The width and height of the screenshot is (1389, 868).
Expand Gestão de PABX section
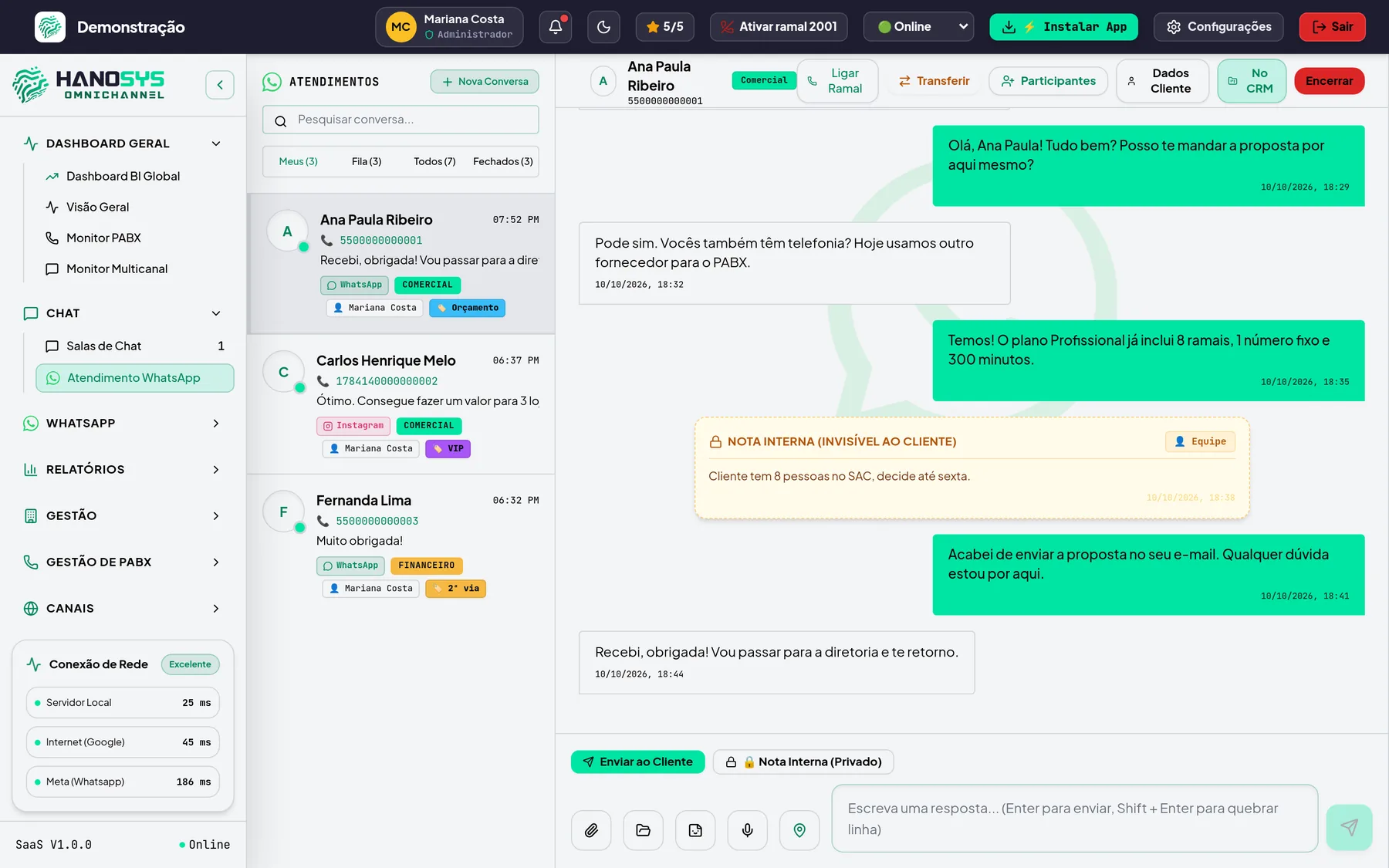point(123,562)
